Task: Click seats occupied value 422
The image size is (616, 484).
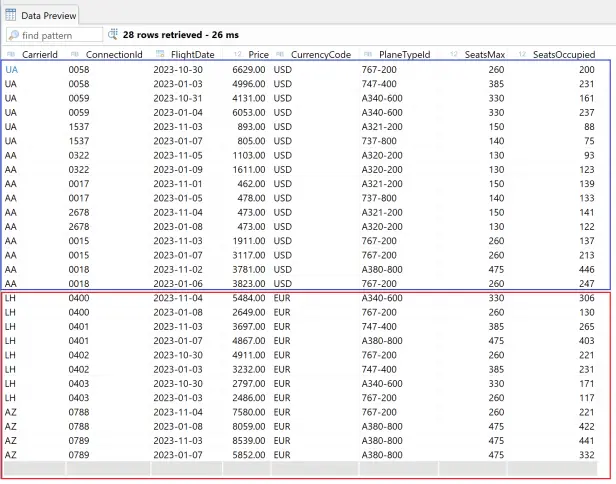Action: coord(587,427)
